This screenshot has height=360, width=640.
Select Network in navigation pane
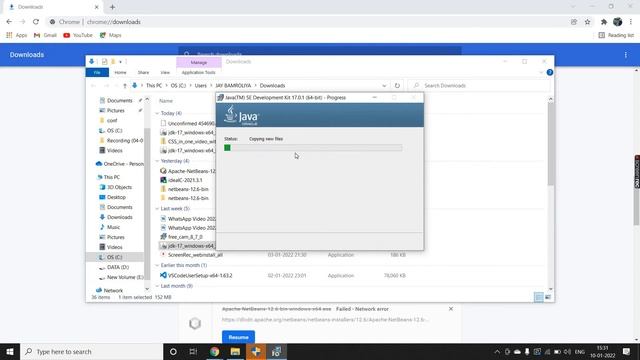[109, 290]
